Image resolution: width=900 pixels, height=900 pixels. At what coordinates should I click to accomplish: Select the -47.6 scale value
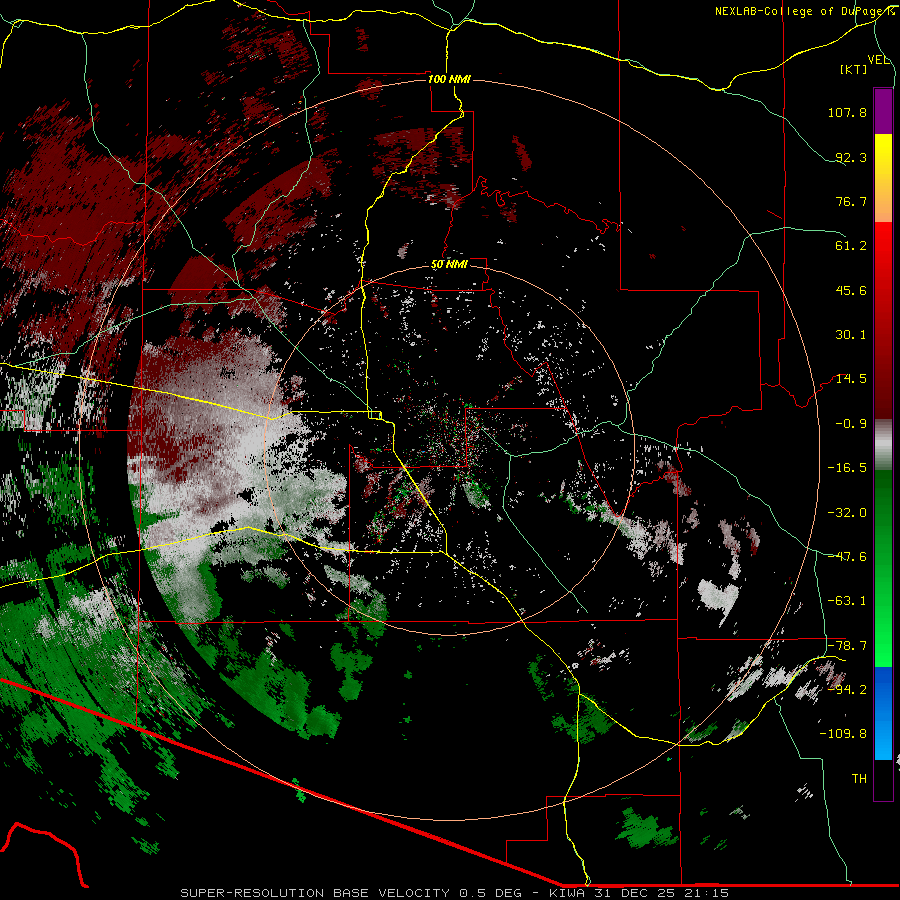(x=847, y=557)
